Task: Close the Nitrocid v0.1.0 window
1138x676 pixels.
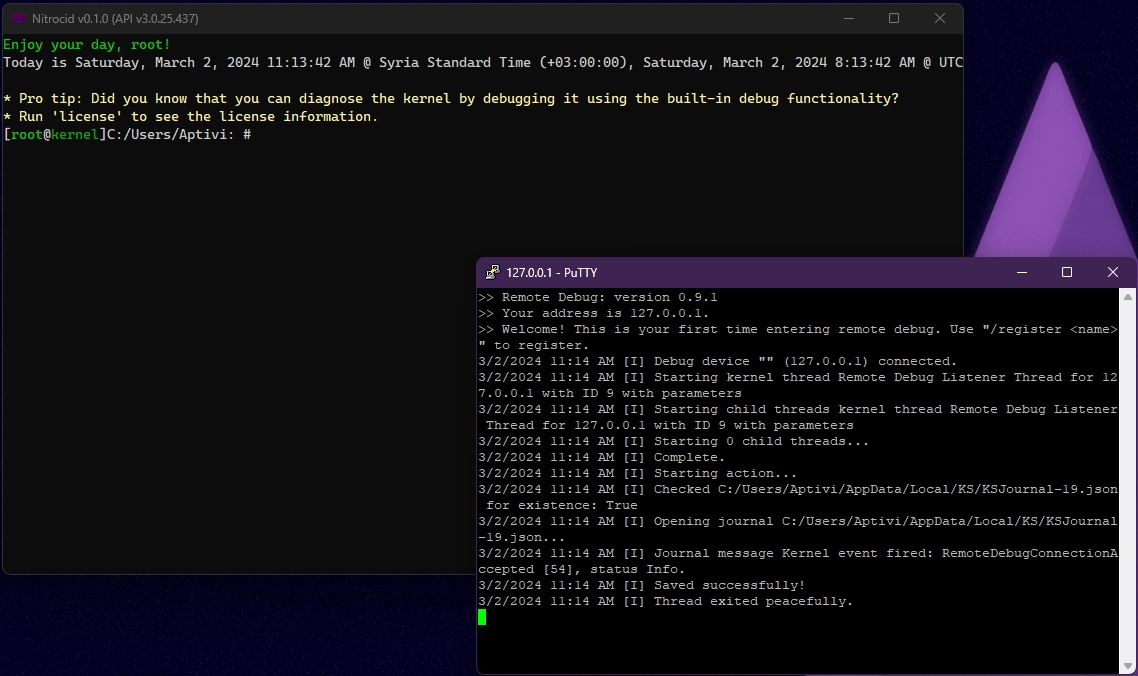Action: [x=940, y=18]
